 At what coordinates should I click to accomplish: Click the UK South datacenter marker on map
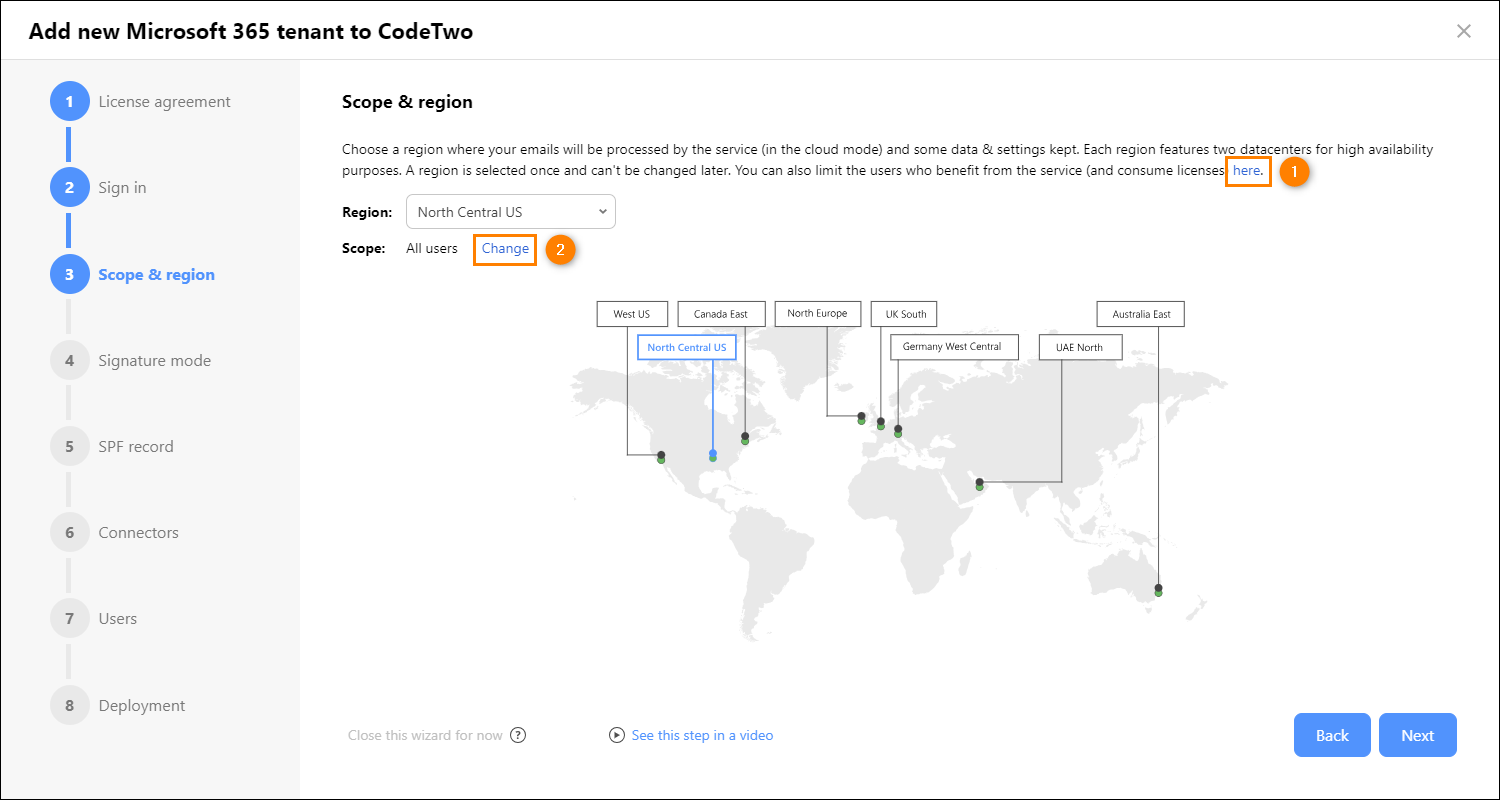(x=880, y=424)
